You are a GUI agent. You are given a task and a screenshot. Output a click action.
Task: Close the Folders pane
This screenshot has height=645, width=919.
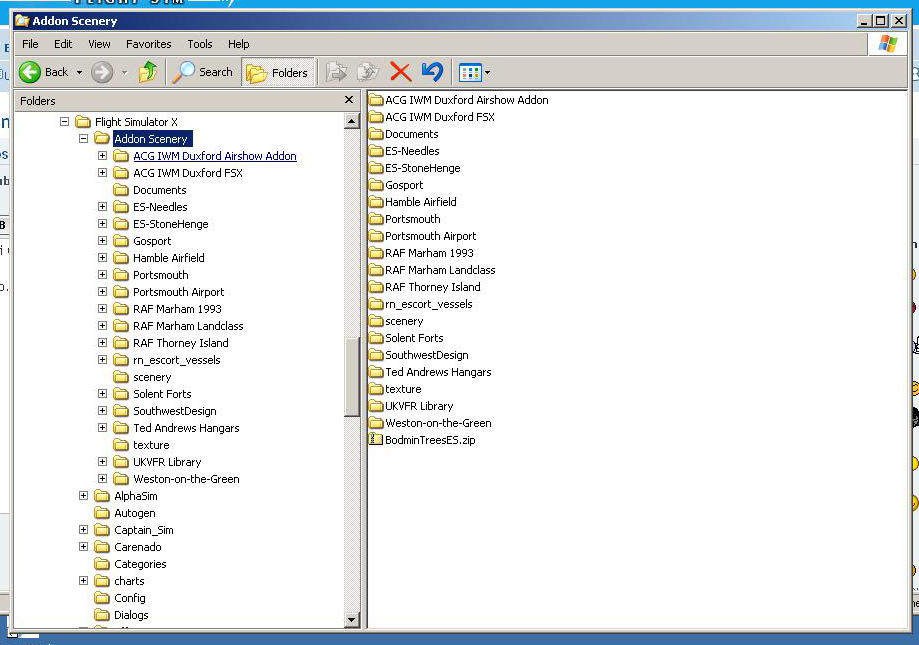click(349, 100)
